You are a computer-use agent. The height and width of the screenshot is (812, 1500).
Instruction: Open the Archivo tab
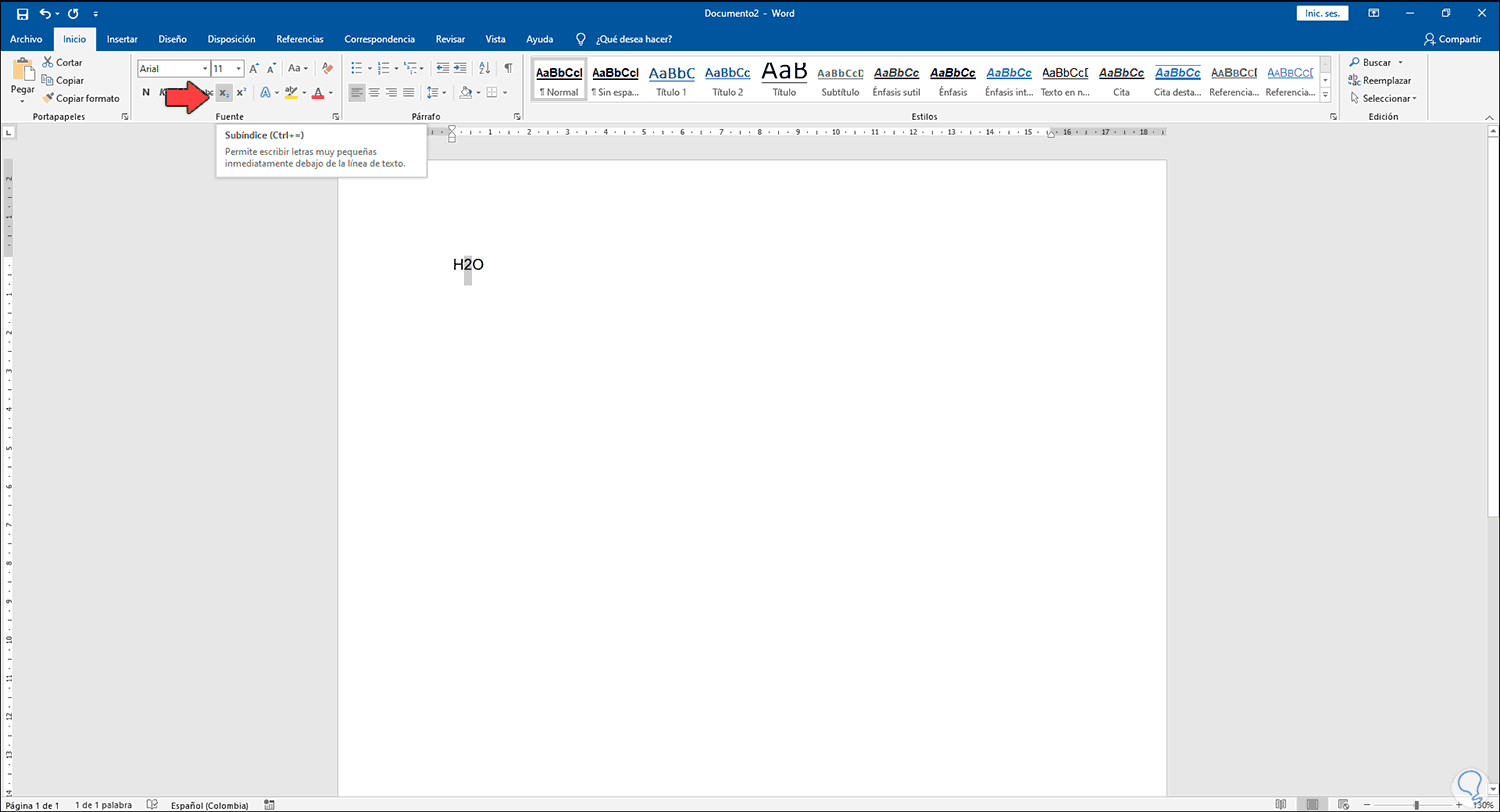click(26, 39)
